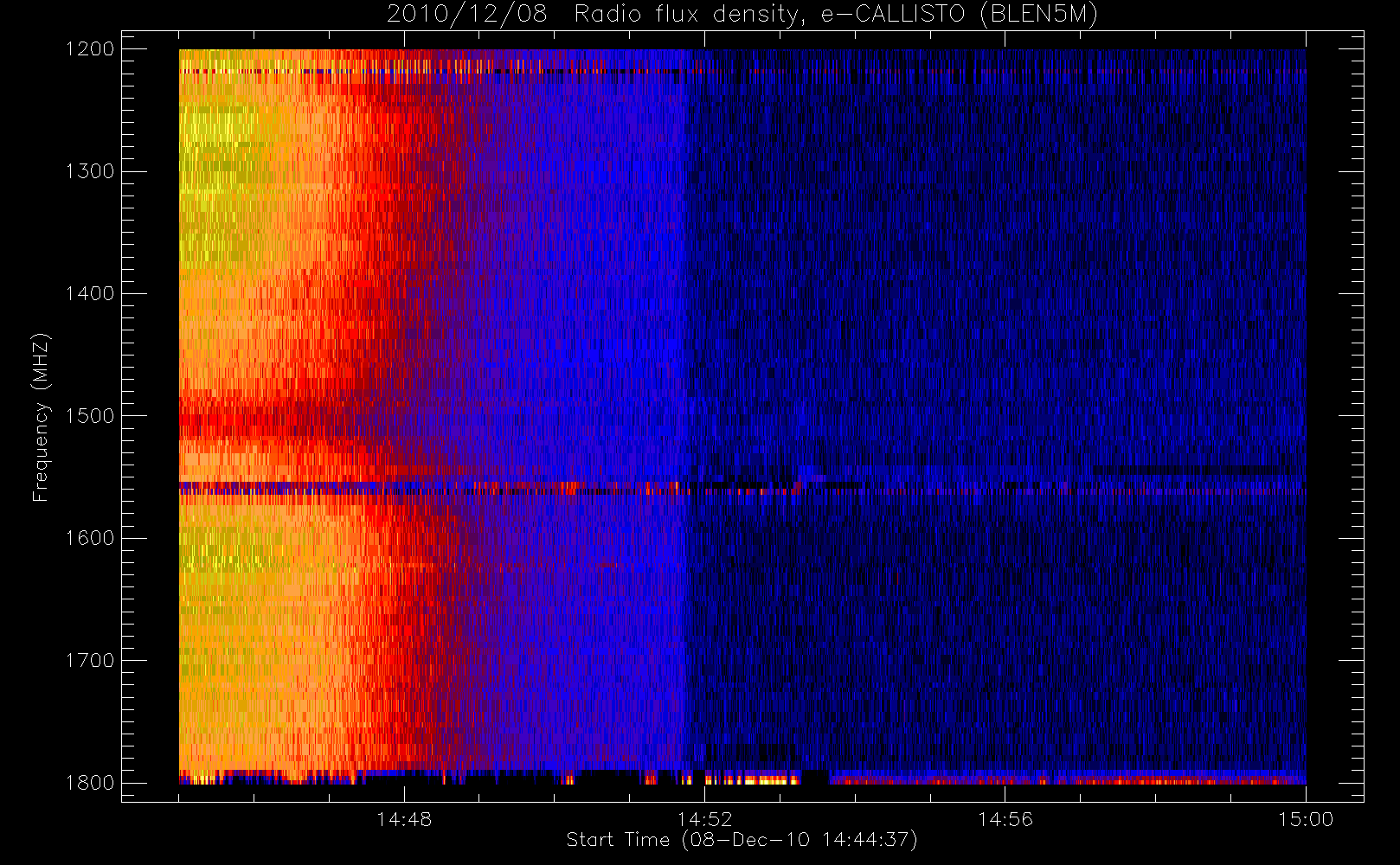1400x865 pixels.
Task: Click the 1600 frequency tick label
Action: pos(90,538)
